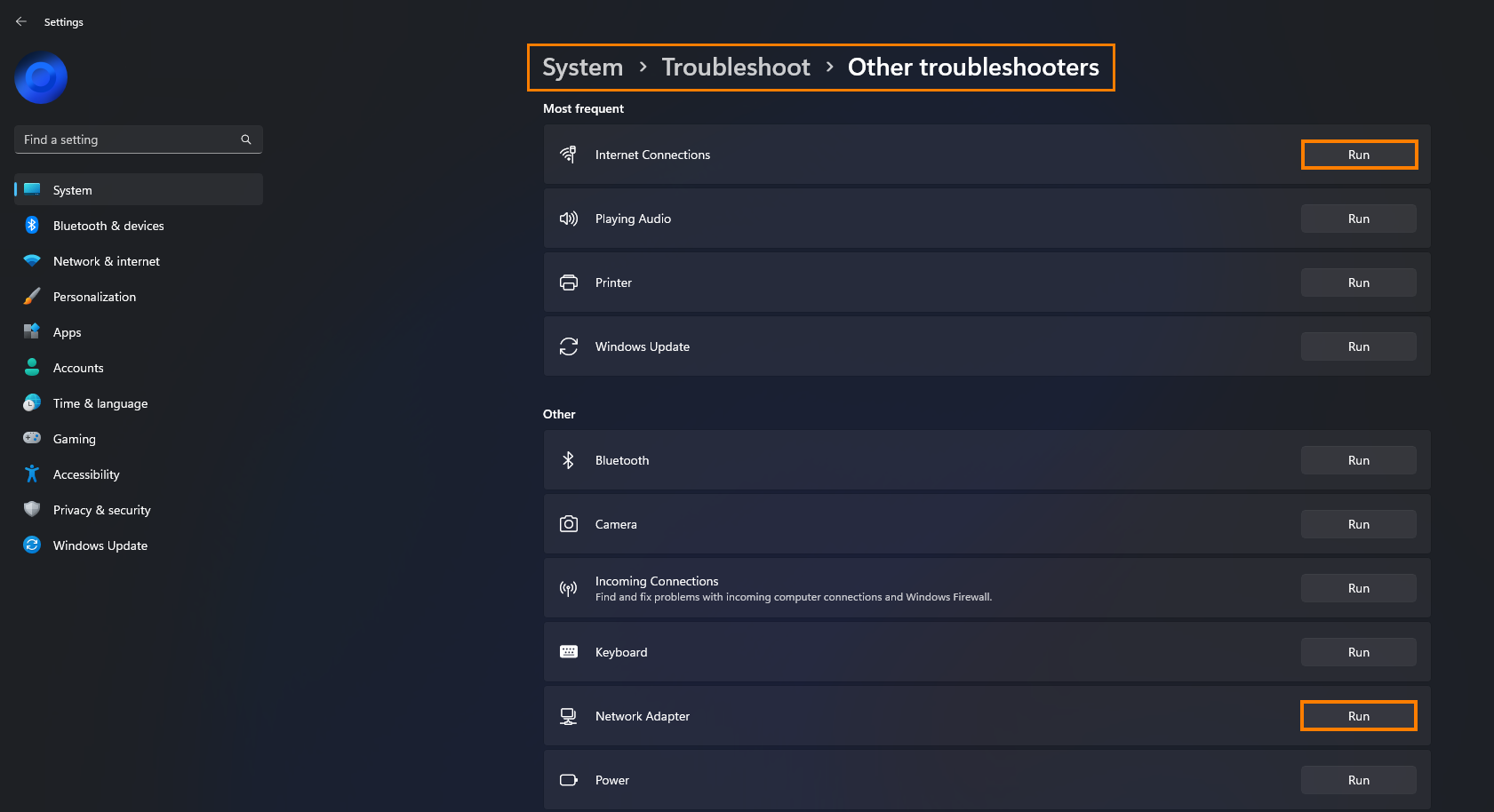This screenshot has height=812, width=1494.
Task: Run the Camera troubleshooter
Action: tap(1359, 524)
